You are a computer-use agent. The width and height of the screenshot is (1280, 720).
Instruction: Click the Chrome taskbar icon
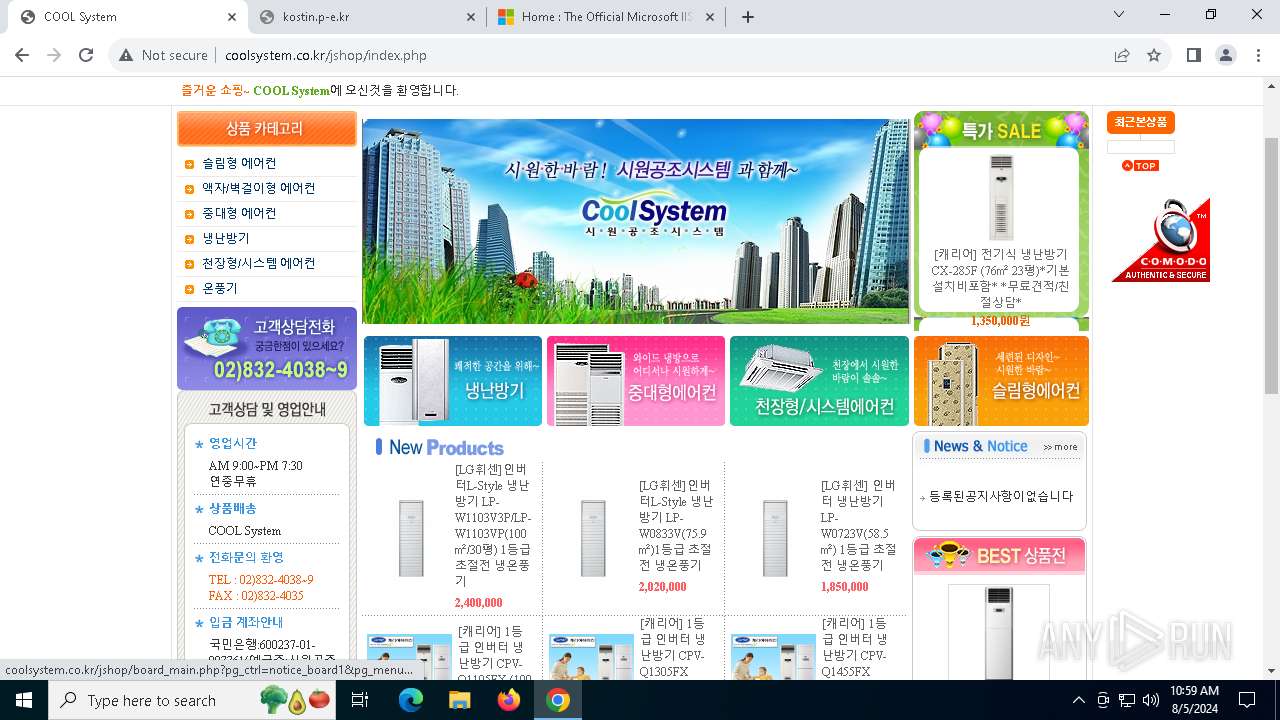558,700
